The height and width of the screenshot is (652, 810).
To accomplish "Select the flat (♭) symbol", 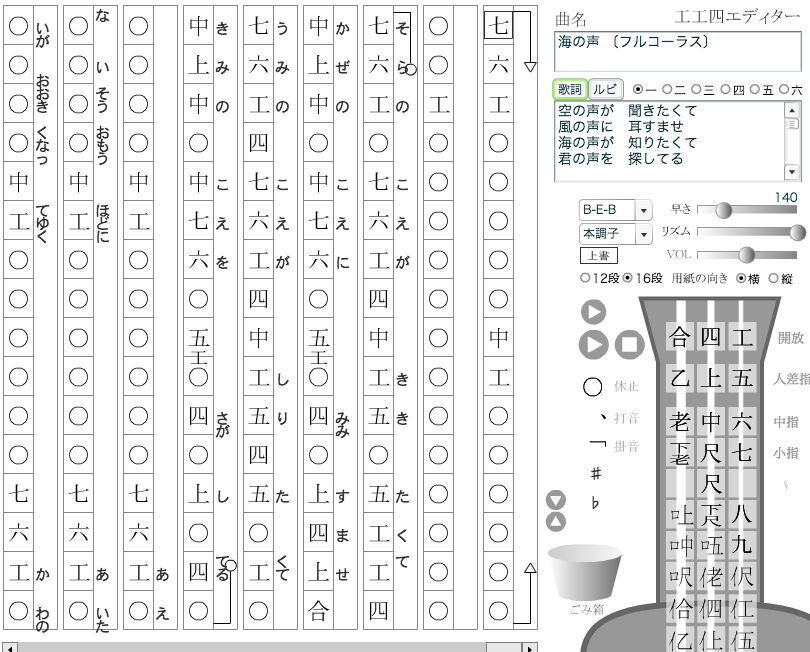I will 596,503.
